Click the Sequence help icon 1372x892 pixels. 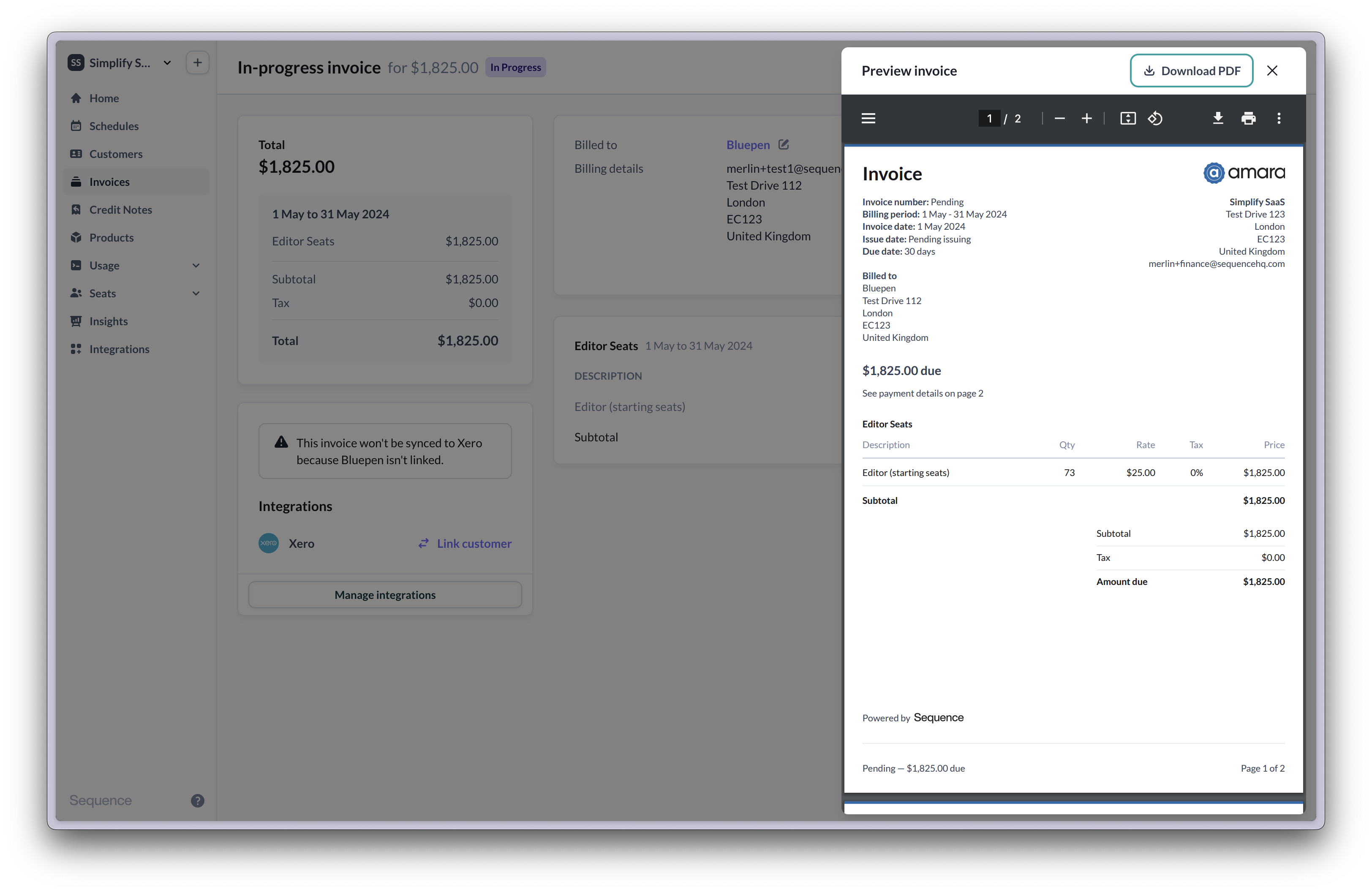point(198,800)
